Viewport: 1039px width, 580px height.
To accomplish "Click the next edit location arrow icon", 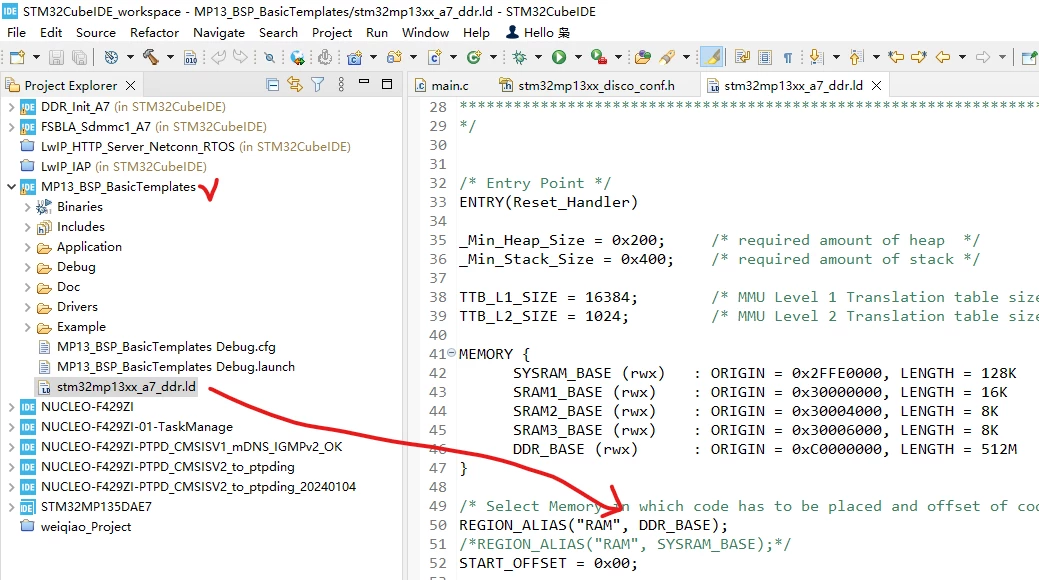I will (x=918, y=58).
